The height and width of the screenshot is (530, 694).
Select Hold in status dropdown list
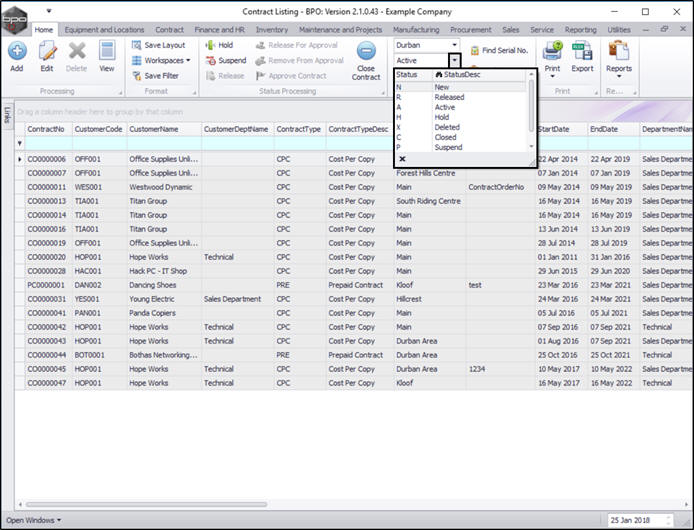461,117
